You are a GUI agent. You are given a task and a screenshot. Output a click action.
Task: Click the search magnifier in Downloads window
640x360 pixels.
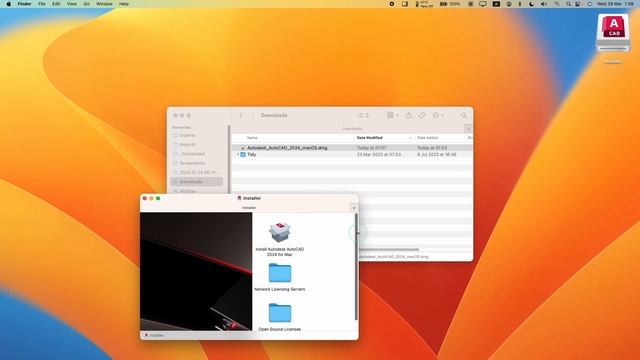click(464, 116)
